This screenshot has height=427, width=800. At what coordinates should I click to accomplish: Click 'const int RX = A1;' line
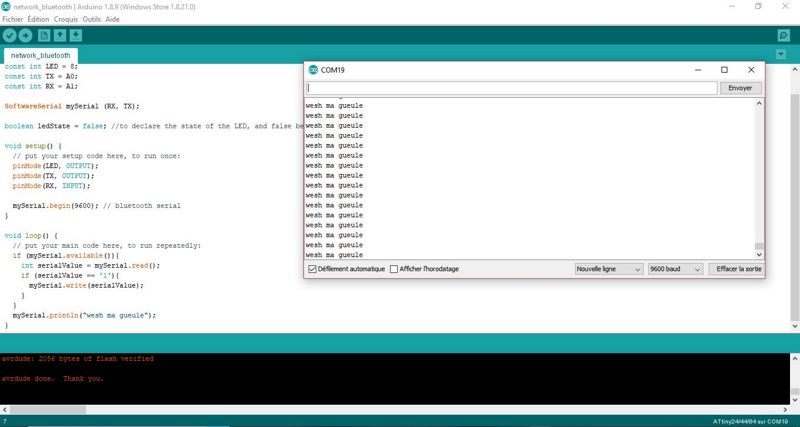(x=41, y=86)
